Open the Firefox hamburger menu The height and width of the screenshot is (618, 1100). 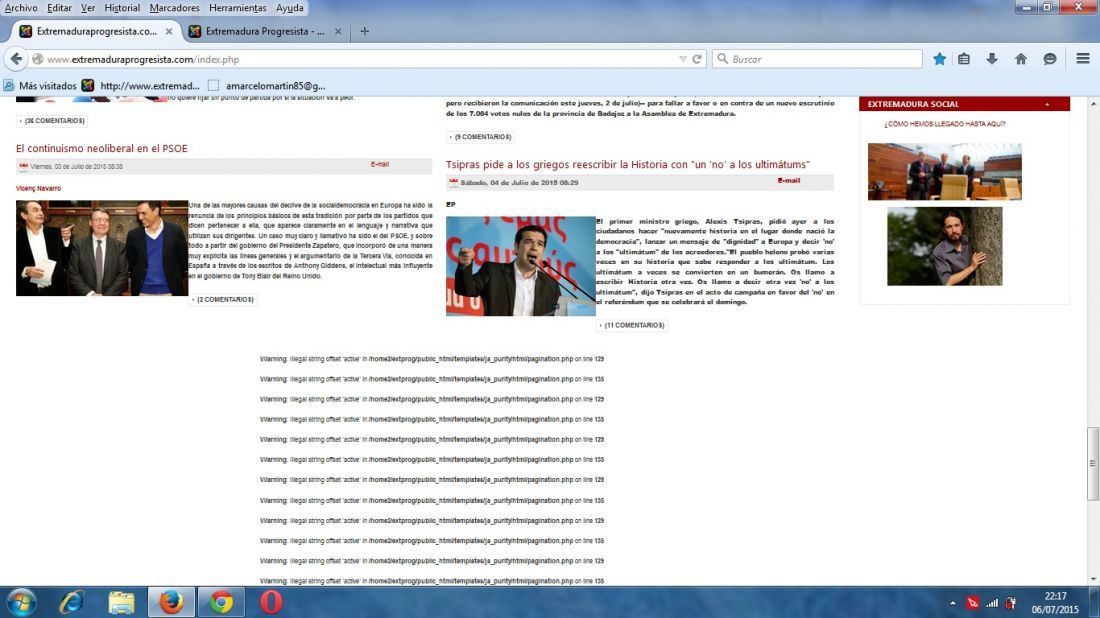coord(1082,59)
